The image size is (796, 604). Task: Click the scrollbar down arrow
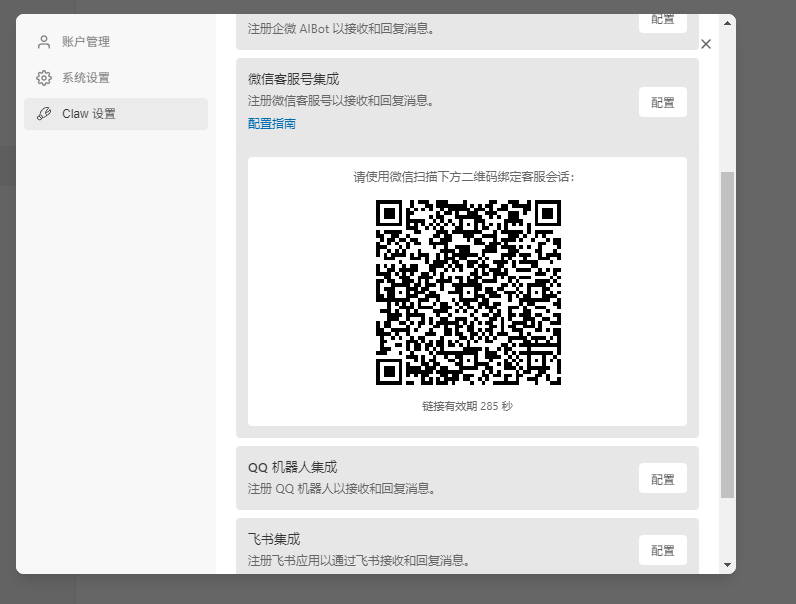click(727, 565)
